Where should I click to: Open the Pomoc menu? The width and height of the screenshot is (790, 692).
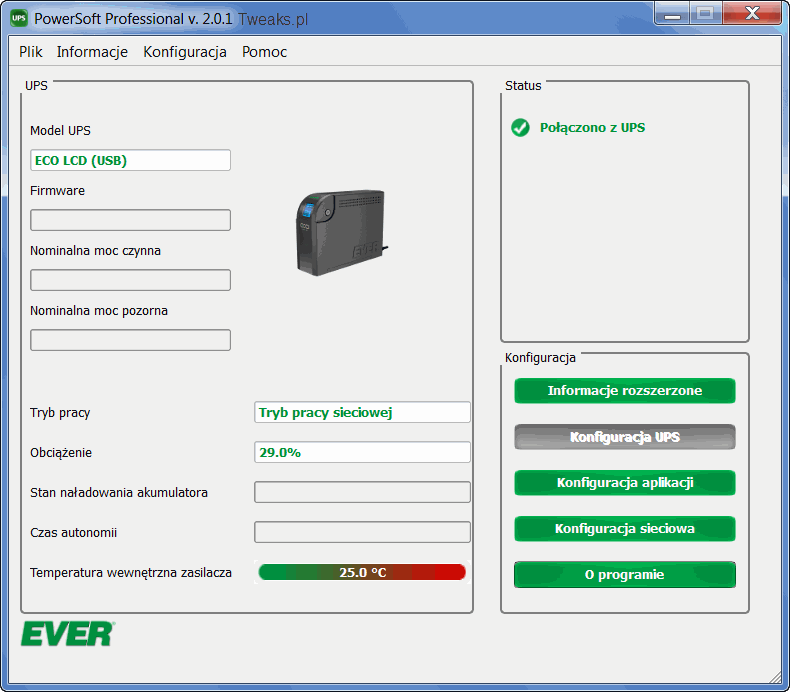(265, 52)
